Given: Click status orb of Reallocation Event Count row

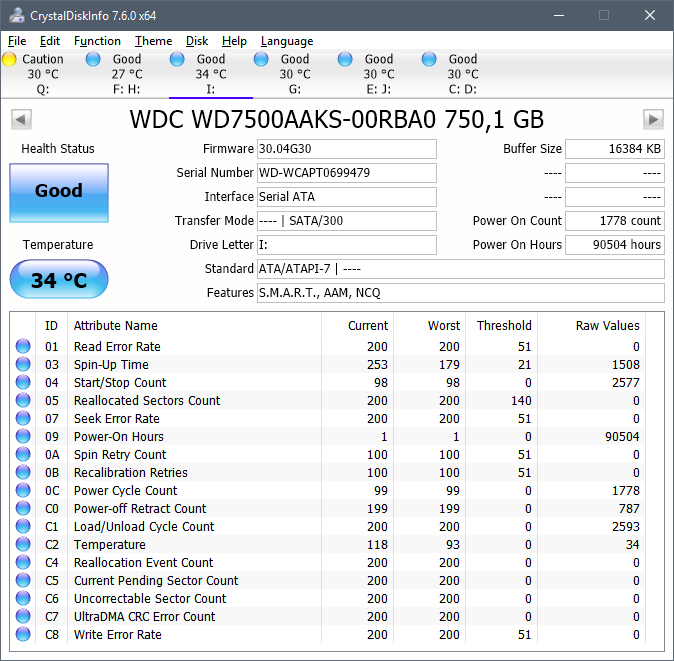Looking at the screenshot, I should coord(23,563).
